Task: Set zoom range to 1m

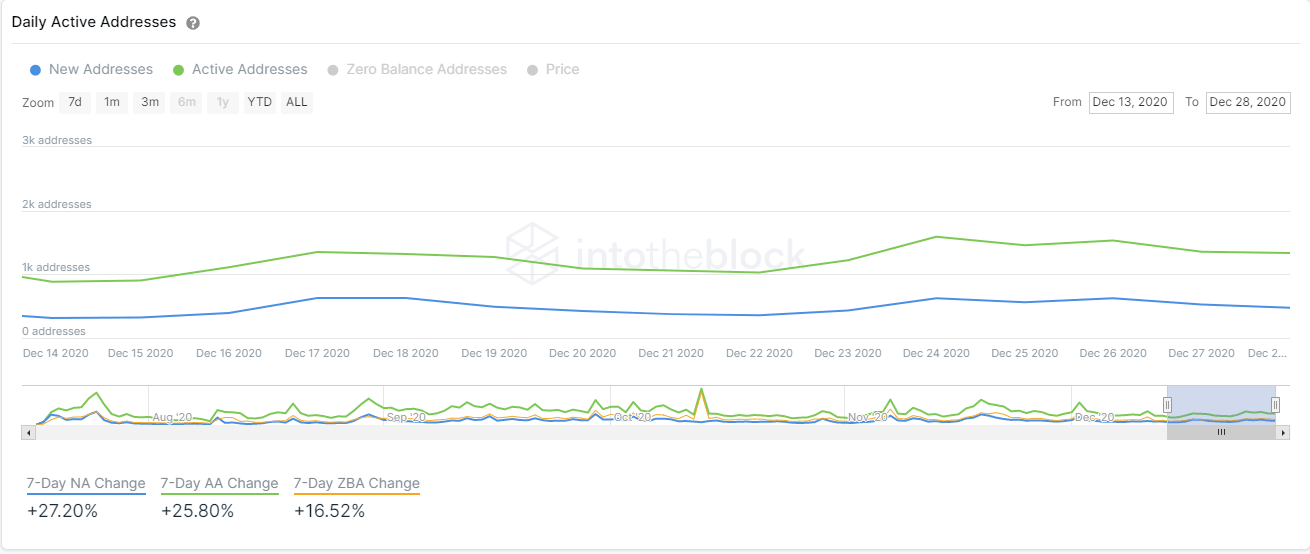Action: coord(112,102)
